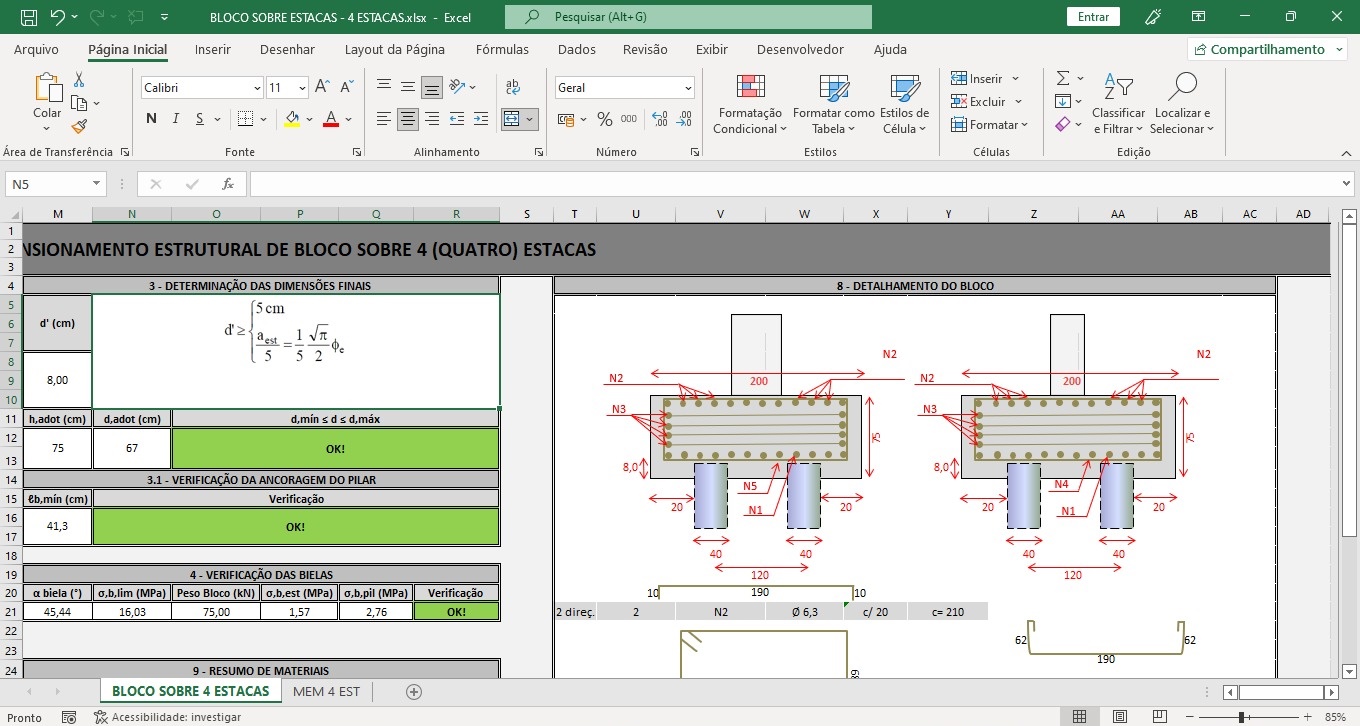The image size is (1360, 726).
Task: Toggle bold text formatting
Action: 152,119
